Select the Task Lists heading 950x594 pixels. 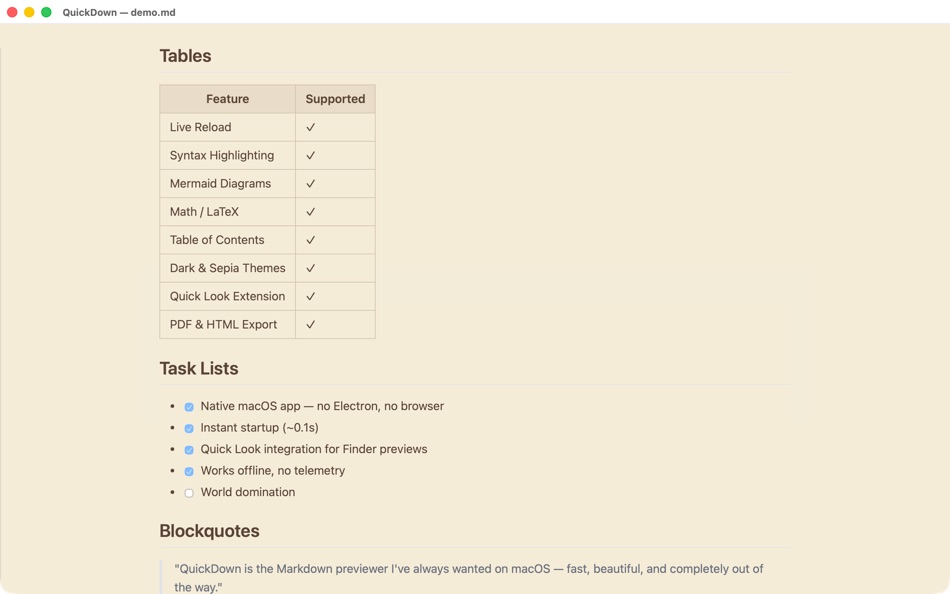click(198, 368)
